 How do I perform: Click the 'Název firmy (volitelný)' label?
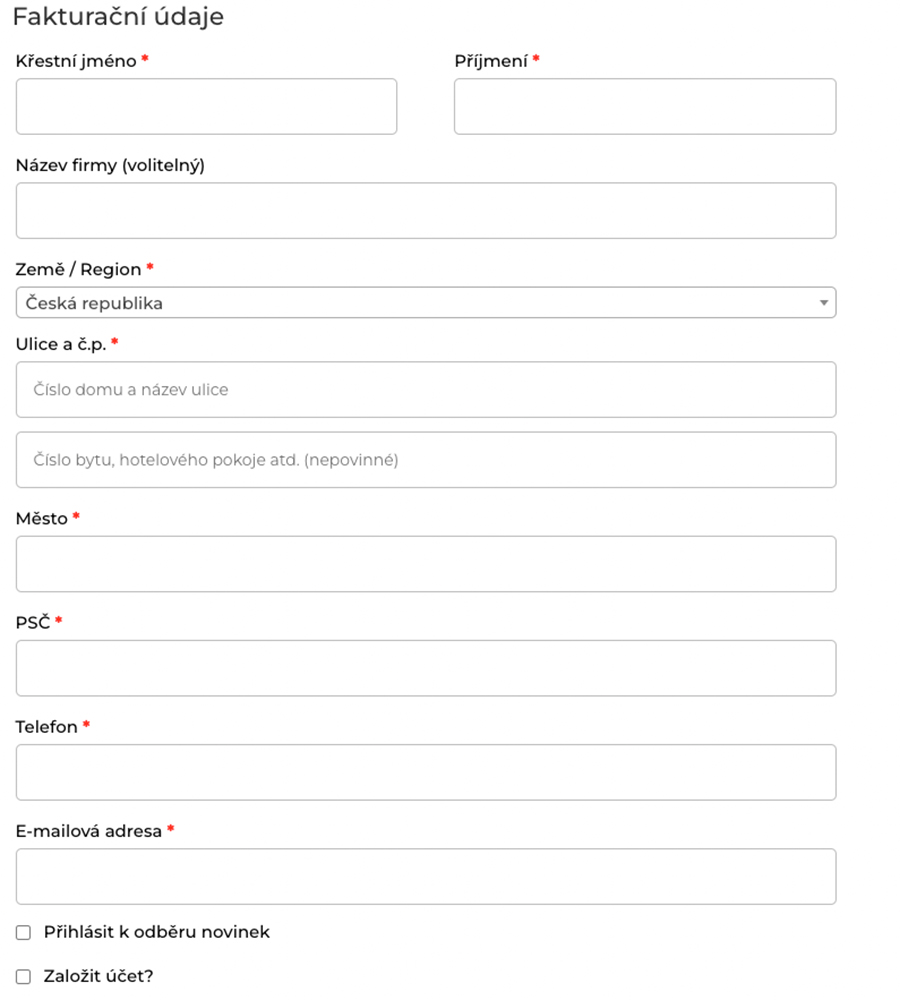(x=110, y=165)
